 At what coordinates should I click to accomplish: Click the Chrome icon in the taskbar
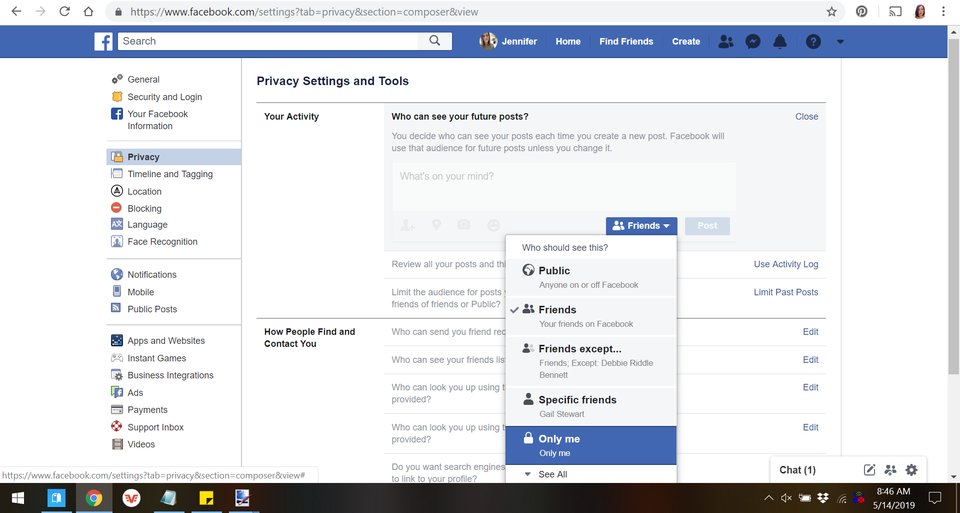pos(94,498)
